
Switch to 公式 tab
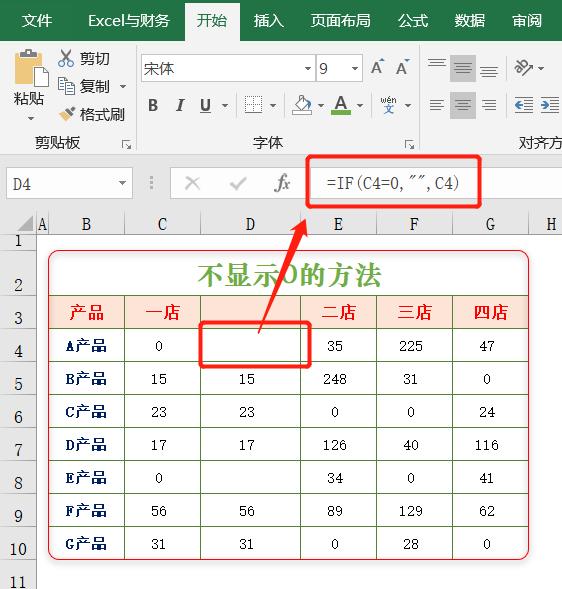pyautogui.click(x=413, y=21)
